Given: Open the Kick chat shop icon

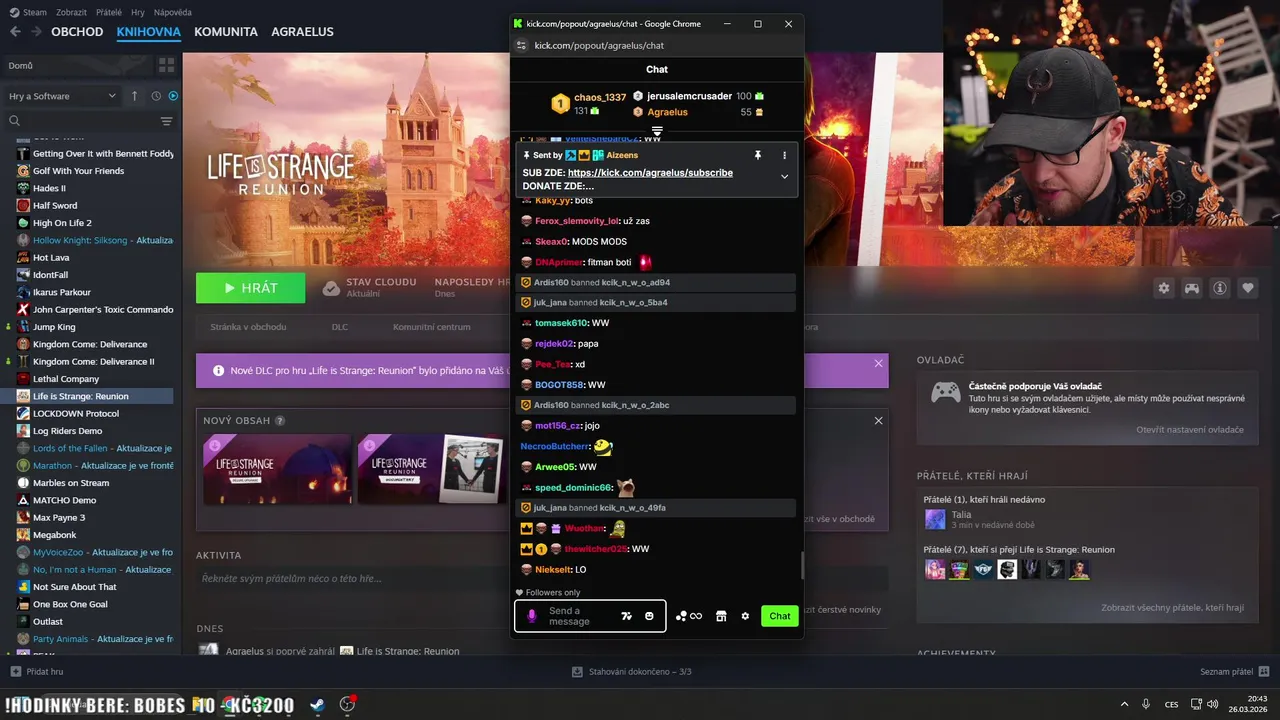Looking at the screenshot, I should (x=721, y=616).
